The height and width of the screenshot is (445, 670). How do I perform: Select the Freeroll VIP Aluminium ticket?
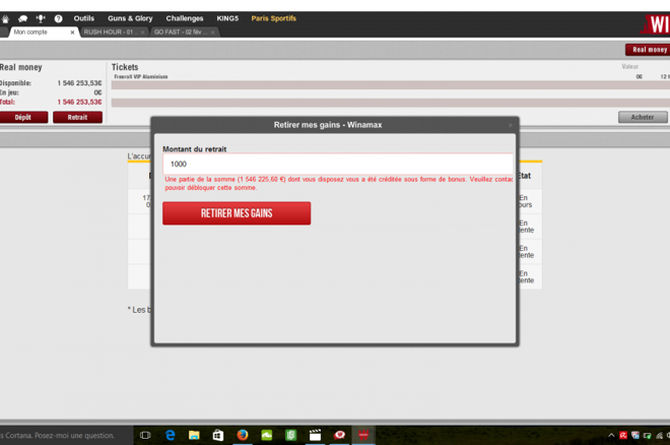(141, 77)
